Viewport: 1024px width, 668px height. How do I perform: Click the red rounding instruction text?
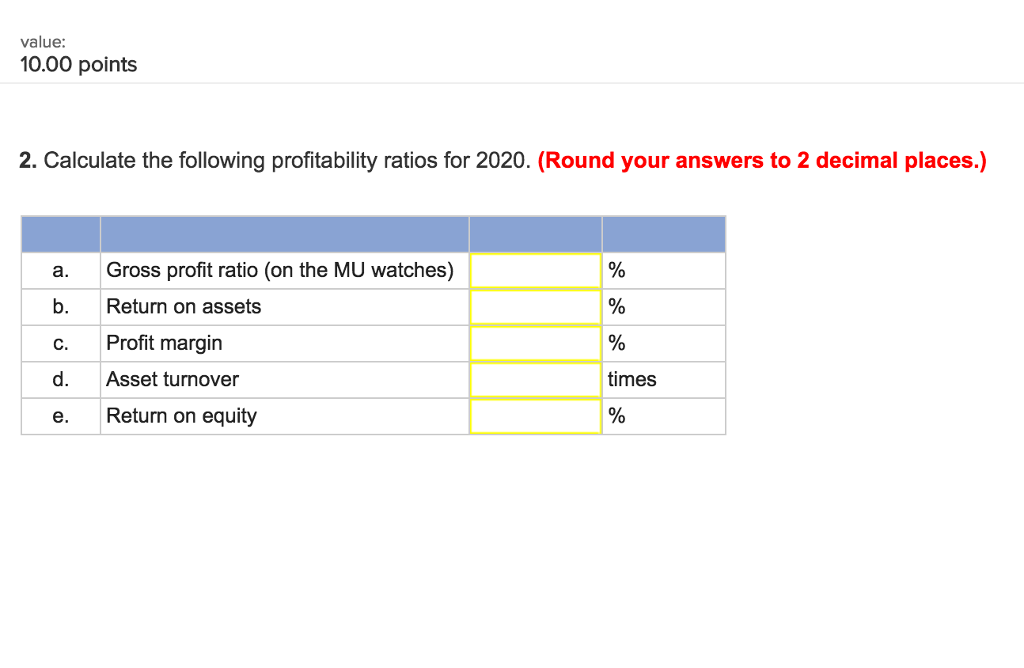coord(761,160)
